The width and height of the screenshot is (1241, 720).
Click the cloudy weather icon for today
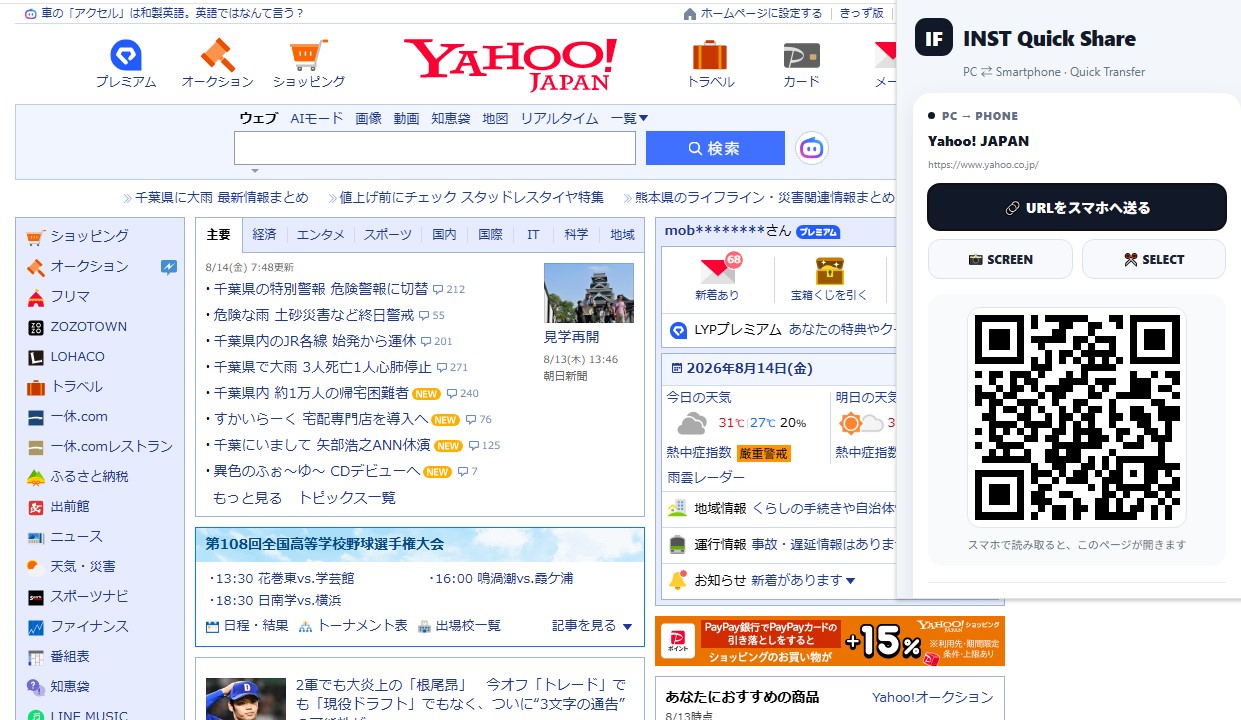tap(692, 423)
